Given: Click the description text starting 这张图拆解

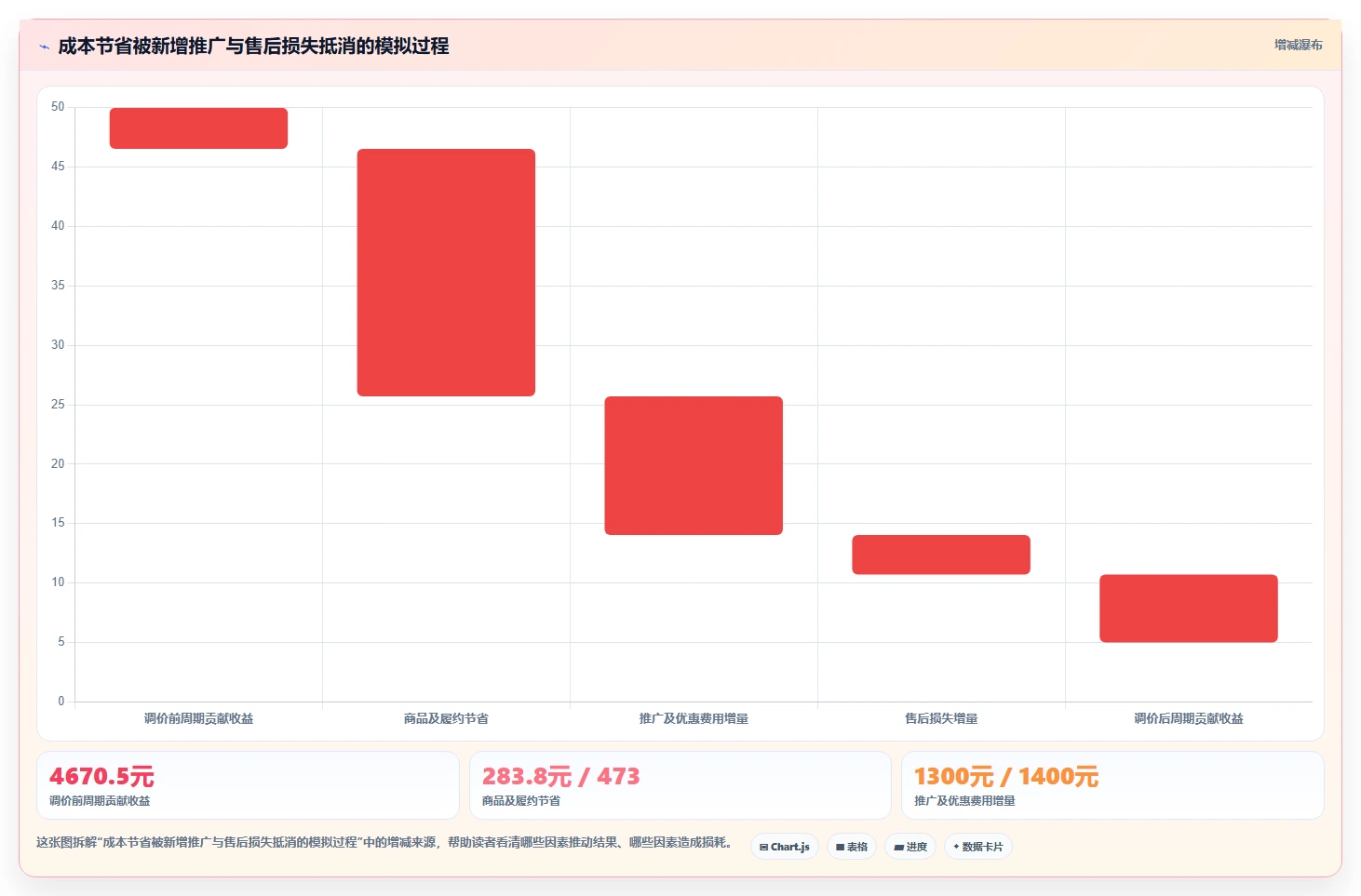Looking at the screenshot, I should (x=385, y=843).
